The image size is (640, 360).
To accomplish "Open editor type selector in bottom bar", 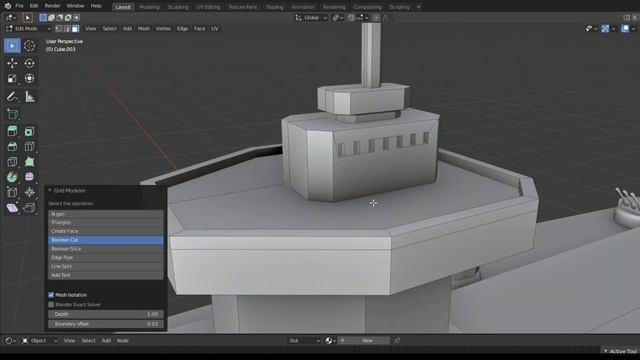I will click(x=10, y=340).
